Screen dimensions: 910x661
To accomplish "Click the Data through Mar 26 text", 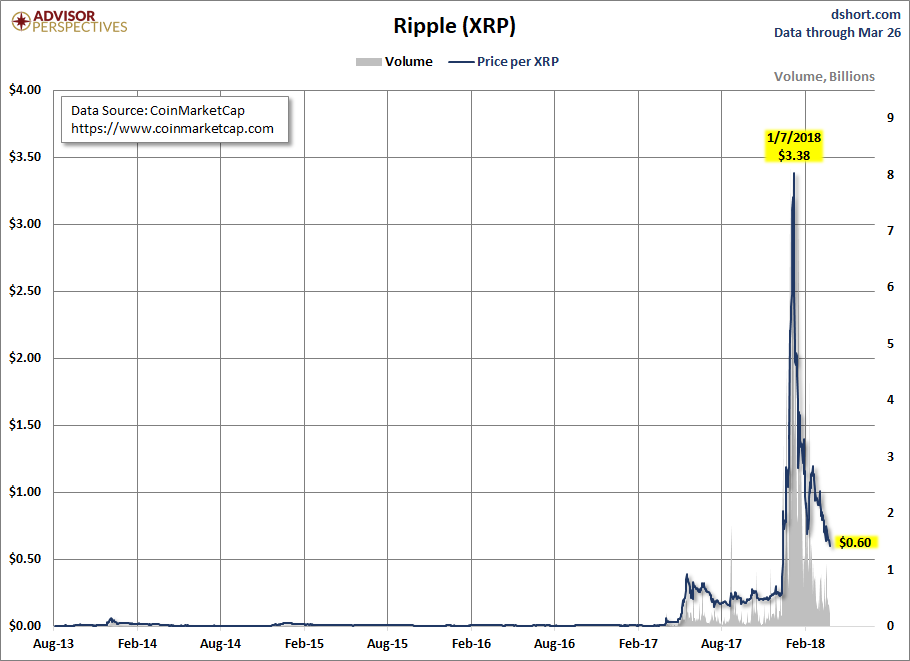I will pos(837,32).
